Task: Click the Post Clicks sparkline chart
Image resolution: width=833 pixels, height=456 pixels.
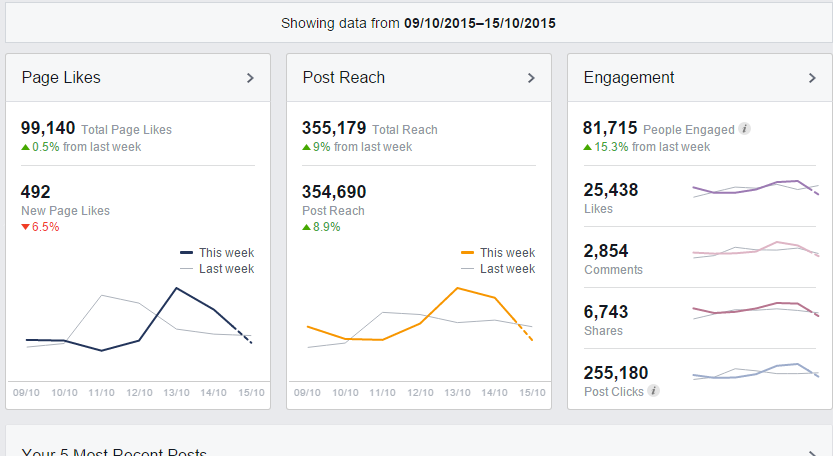Action: pyautogui.click(x=756, y=371)
